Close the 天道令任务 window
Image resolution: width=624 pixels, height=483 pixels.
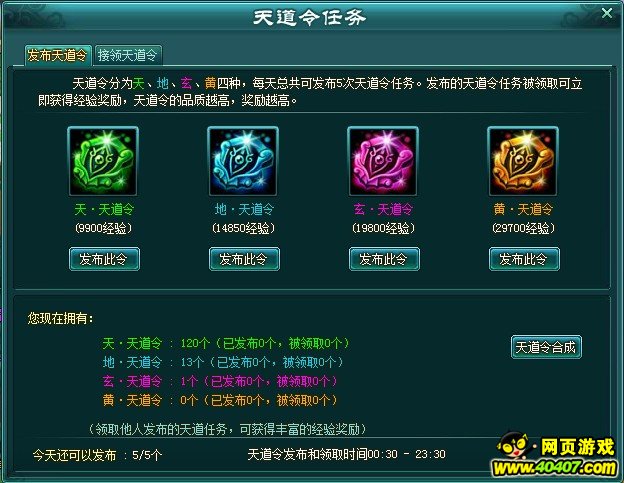[x=607, y=13]
